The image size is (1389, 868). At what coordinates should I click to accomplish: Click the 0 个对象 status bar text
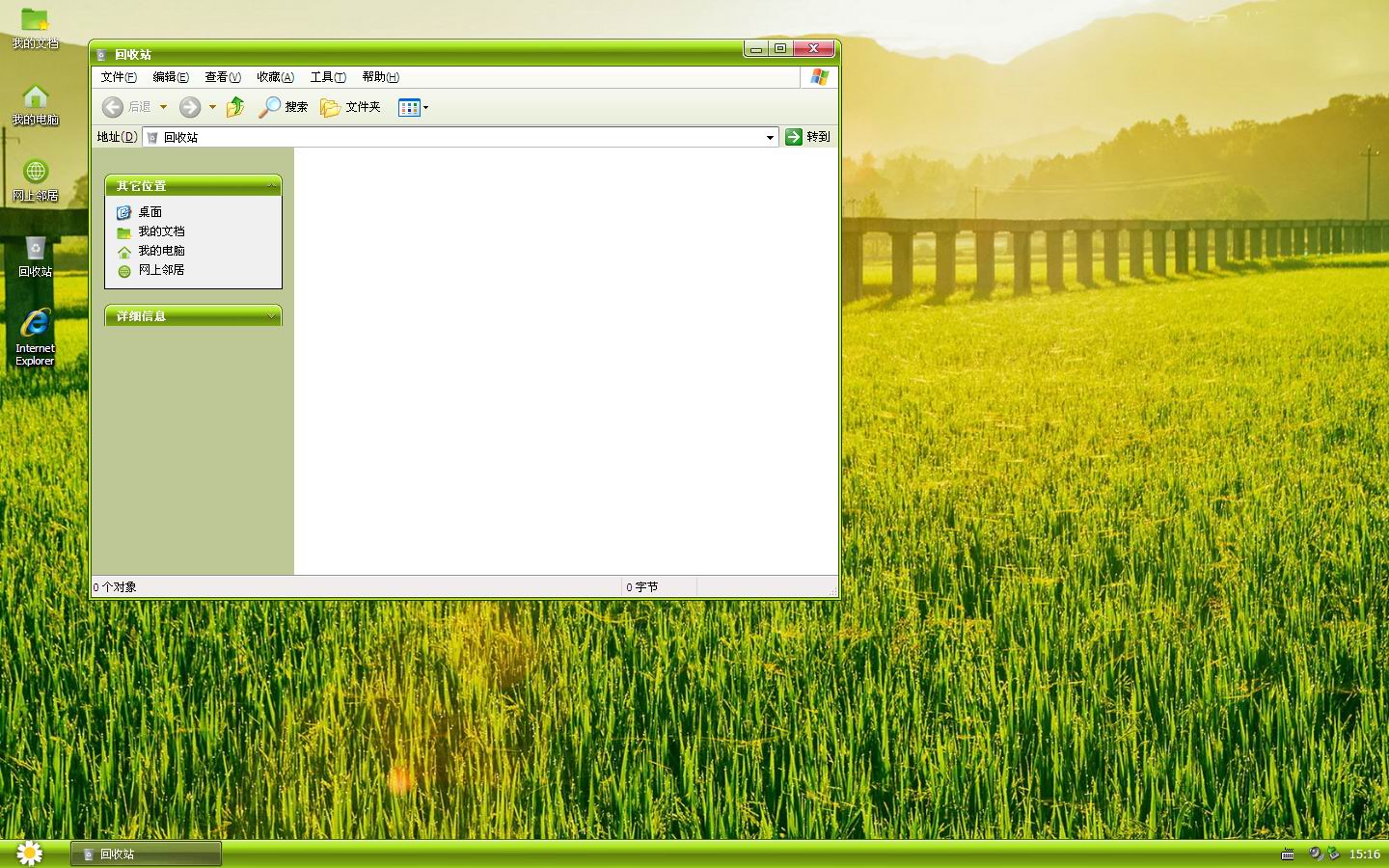[115, 587]
